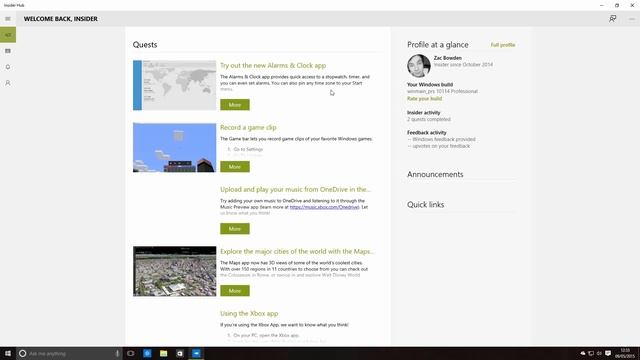Click the Zac Bowden profile name
The height and width of the screenshot is (360, 640).
coord(448,58)
